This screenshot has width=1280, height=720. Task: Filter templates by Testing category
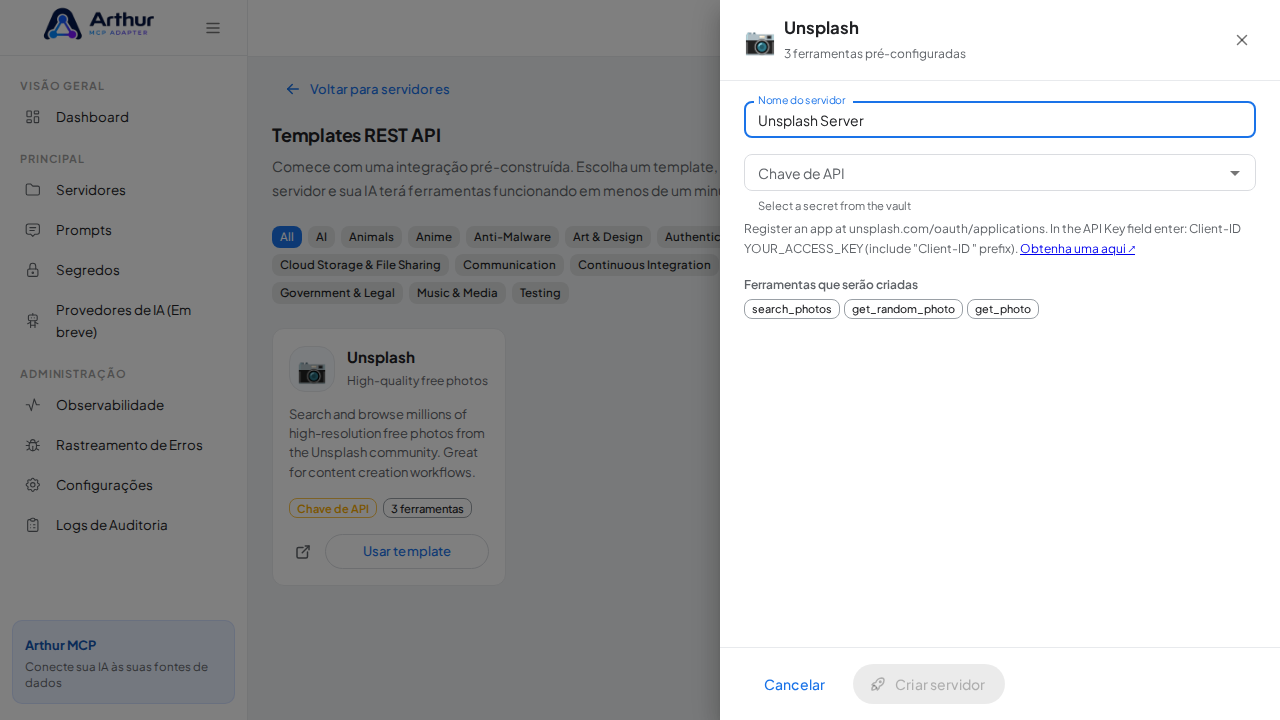tap(540, 293)
